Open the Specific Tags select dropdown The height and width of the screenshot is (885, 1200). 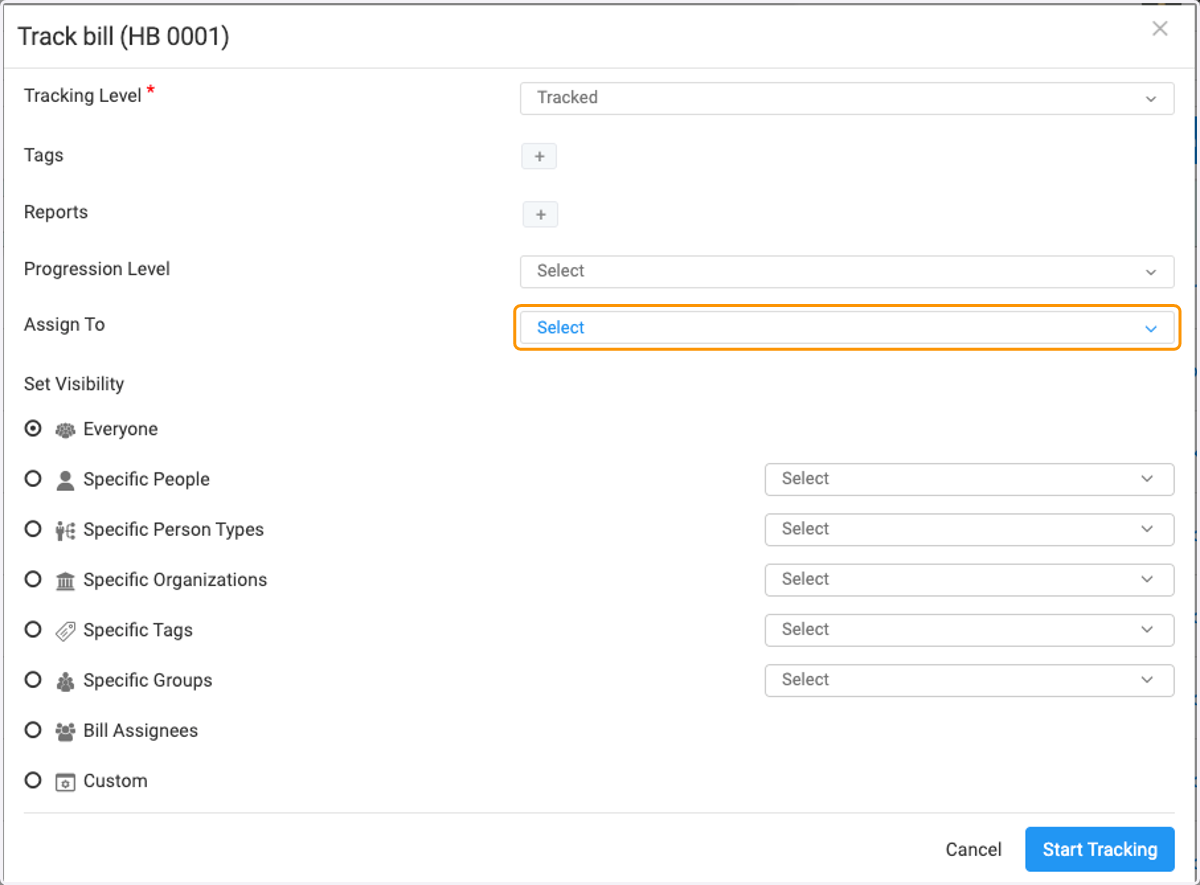click(969, 629)
